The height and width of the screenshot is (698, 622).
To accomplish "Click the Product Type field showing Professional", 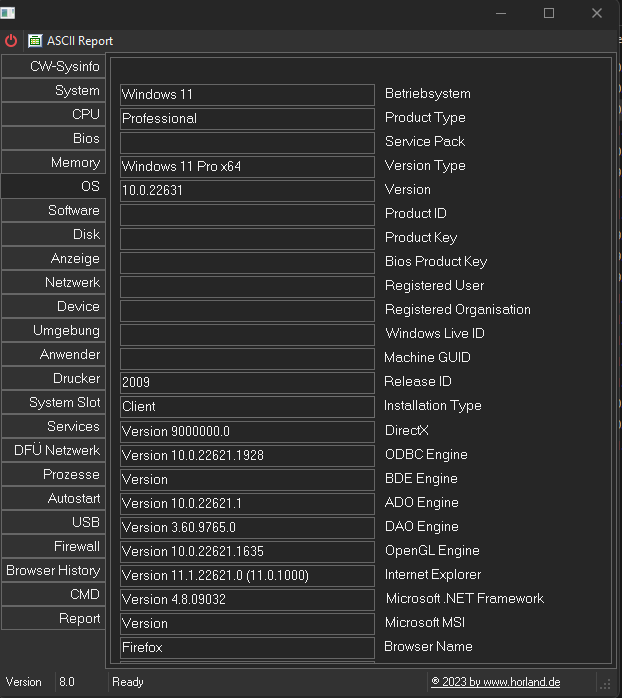I will click(247, 118).
